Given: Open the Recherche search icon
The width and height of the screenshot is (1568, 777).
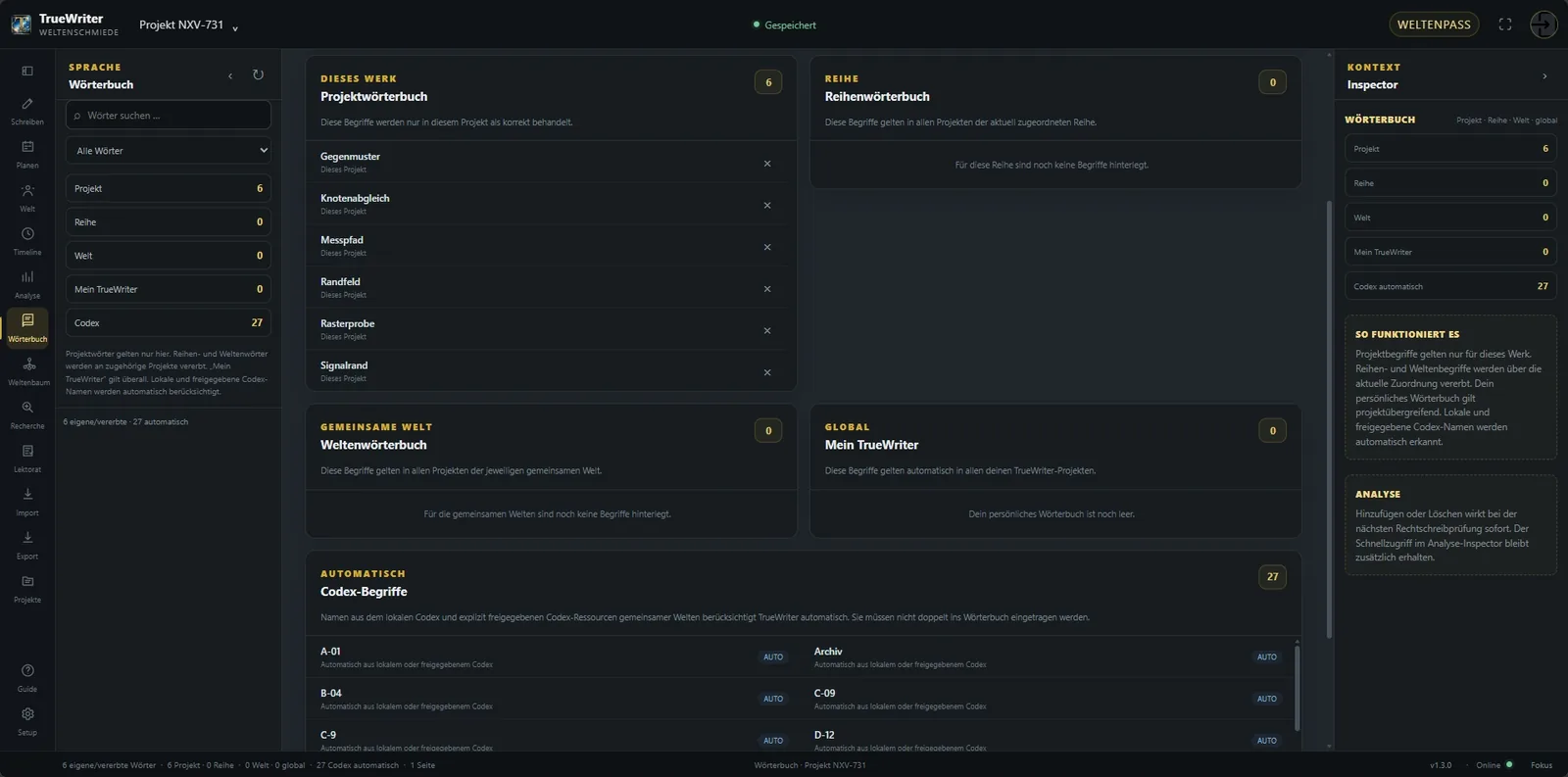Looking at the screenshot, I should click(27, 414).
